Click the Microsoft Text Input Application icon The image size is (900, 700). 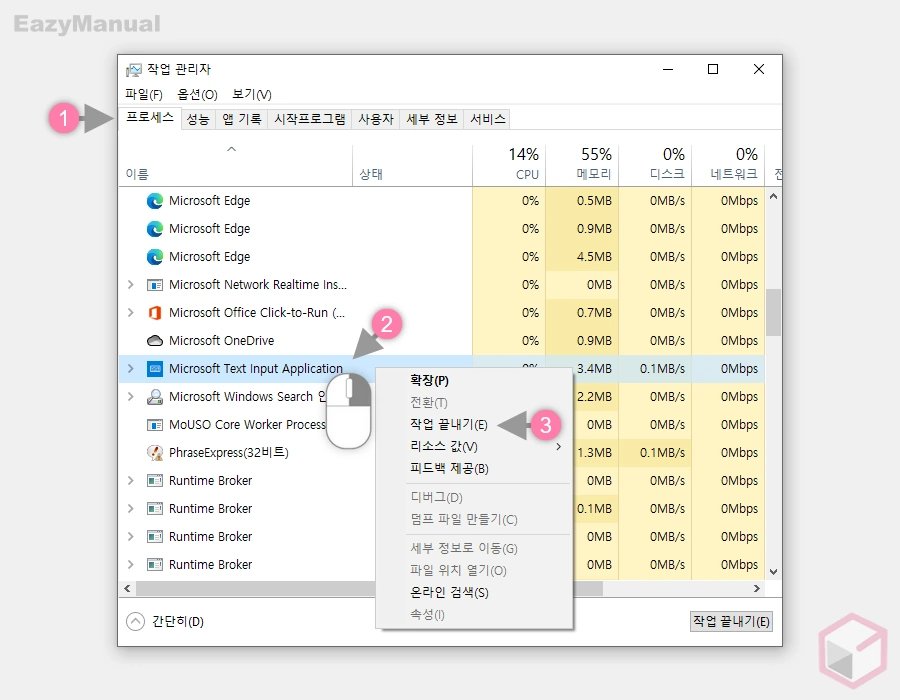154,368
